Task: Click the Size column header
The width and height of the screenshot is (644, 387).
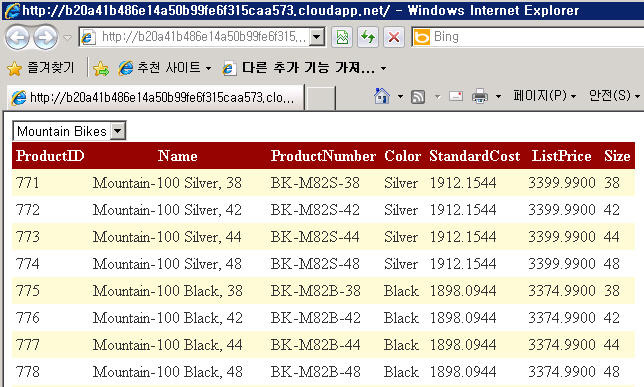Action: click(617, 156)
